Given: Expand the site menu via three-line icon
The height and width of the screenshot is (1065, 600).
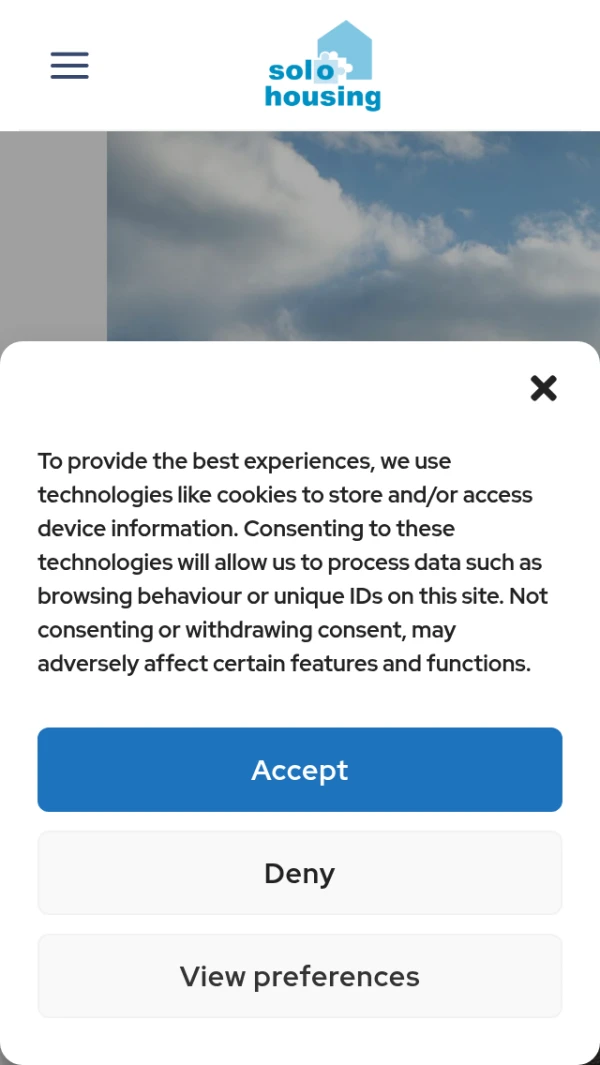Looking at the screenshot, I should [x=69, y=65].
